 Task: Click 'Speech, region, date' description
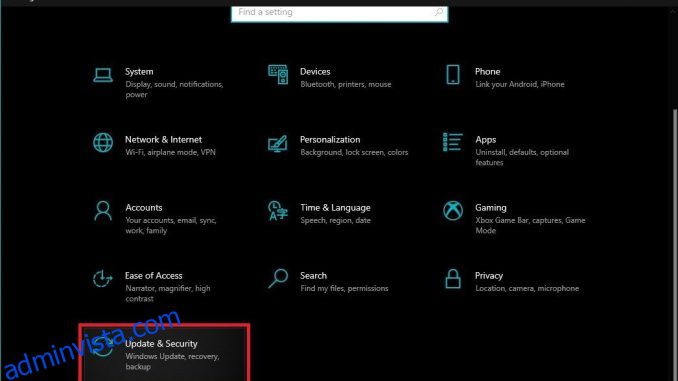pyautogui.click(x=336, y=220)
